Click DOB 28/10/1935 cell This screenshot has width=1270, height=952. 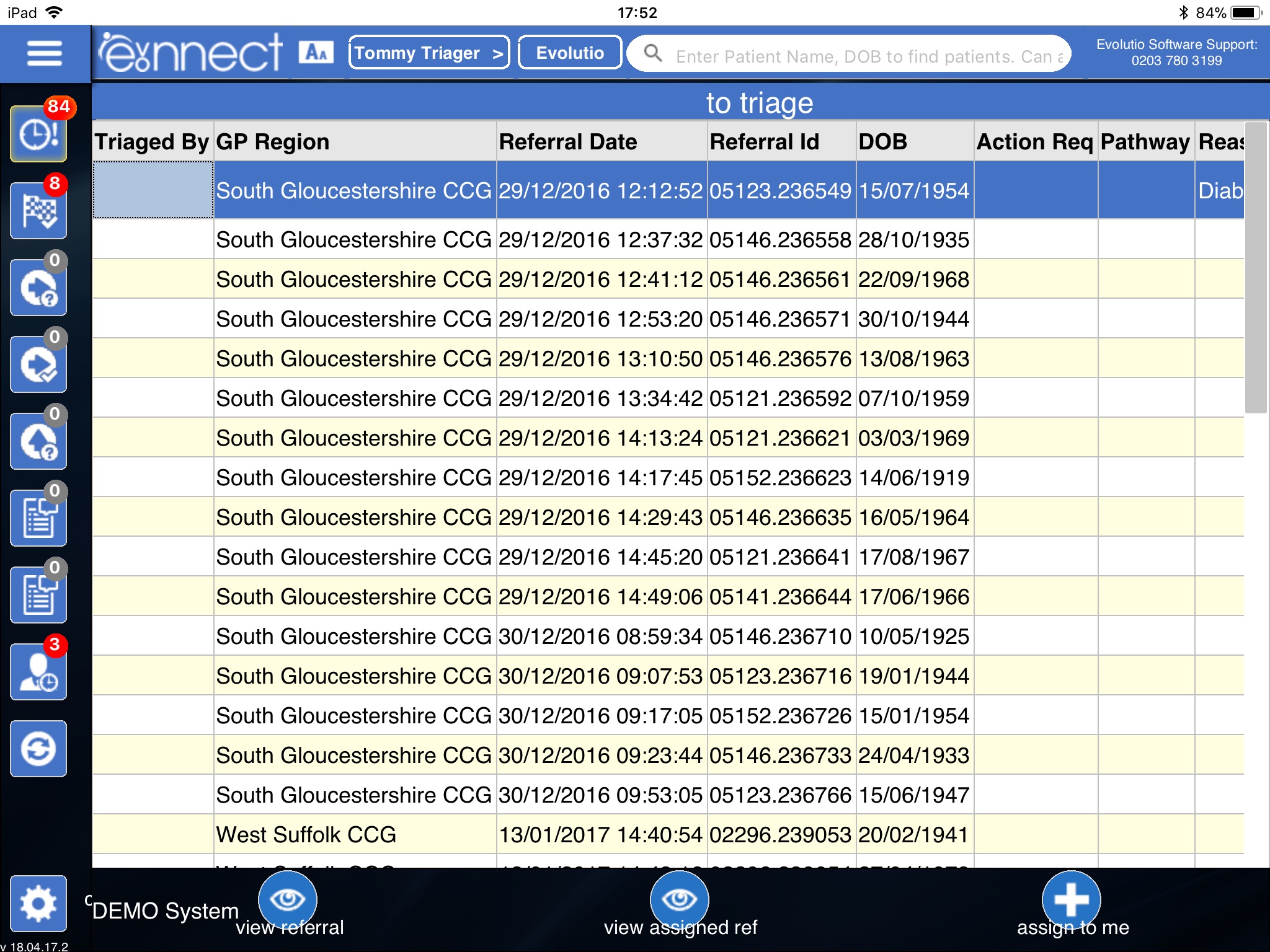click(x=915, y=239)
